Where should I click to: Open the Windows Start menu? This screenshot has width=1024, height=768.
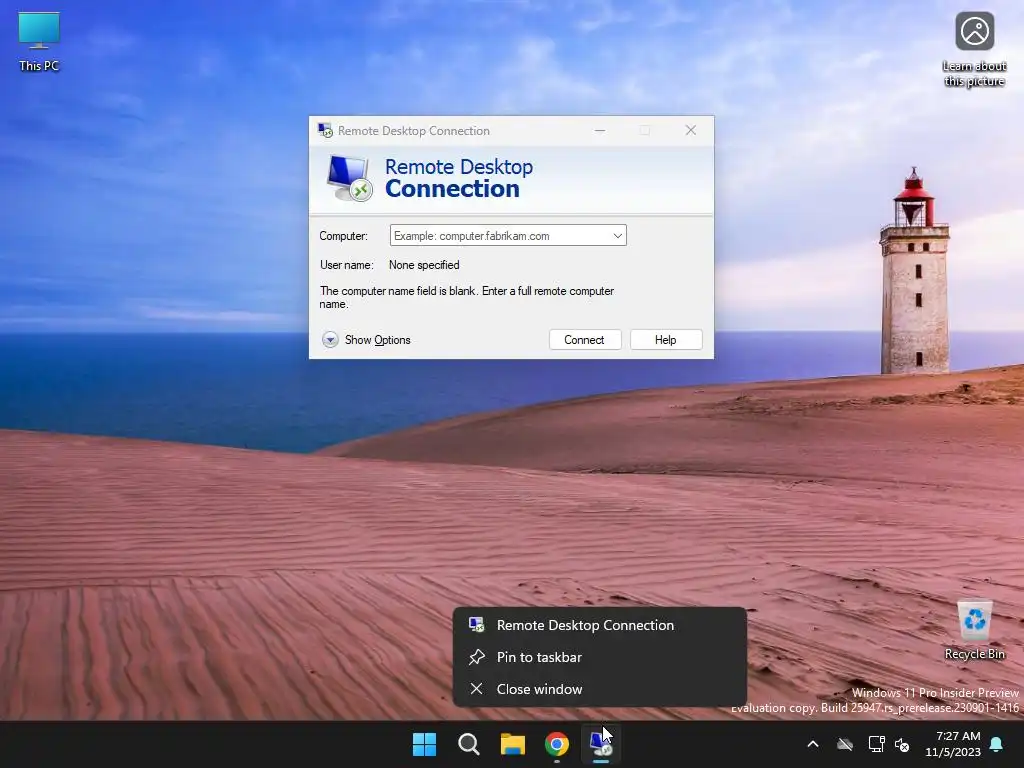click(x=424, y=744)
